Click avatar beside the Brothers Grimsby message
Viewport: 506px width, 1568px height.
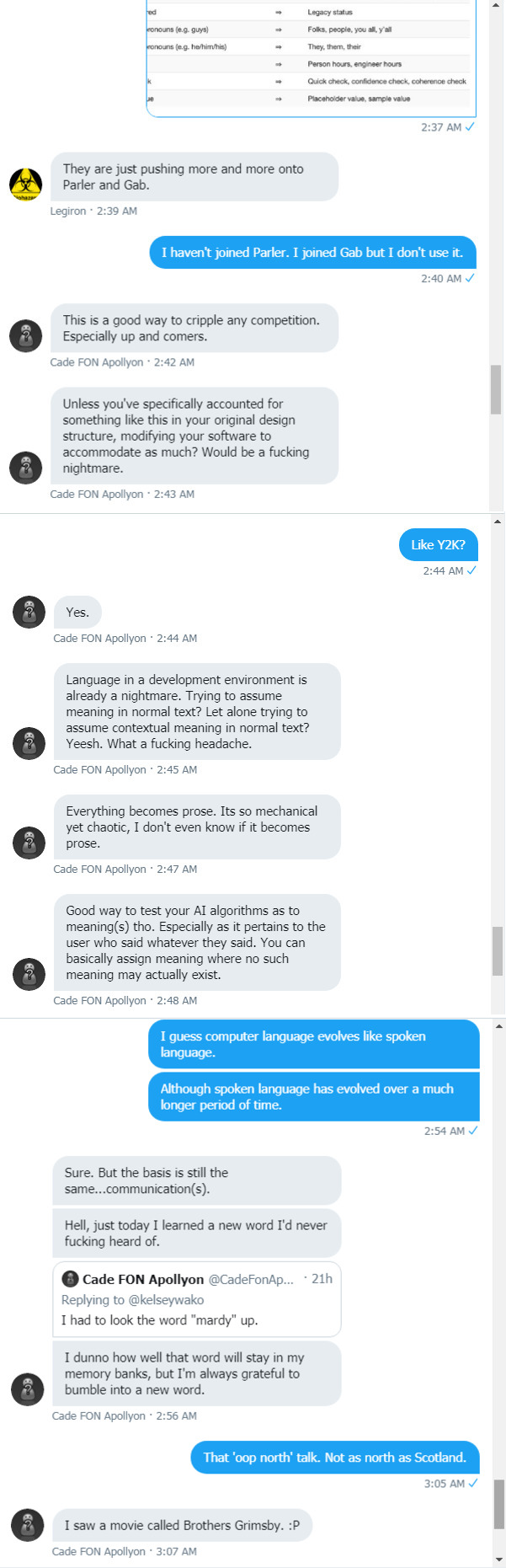pyautogui.click(x=27, y=1525)
